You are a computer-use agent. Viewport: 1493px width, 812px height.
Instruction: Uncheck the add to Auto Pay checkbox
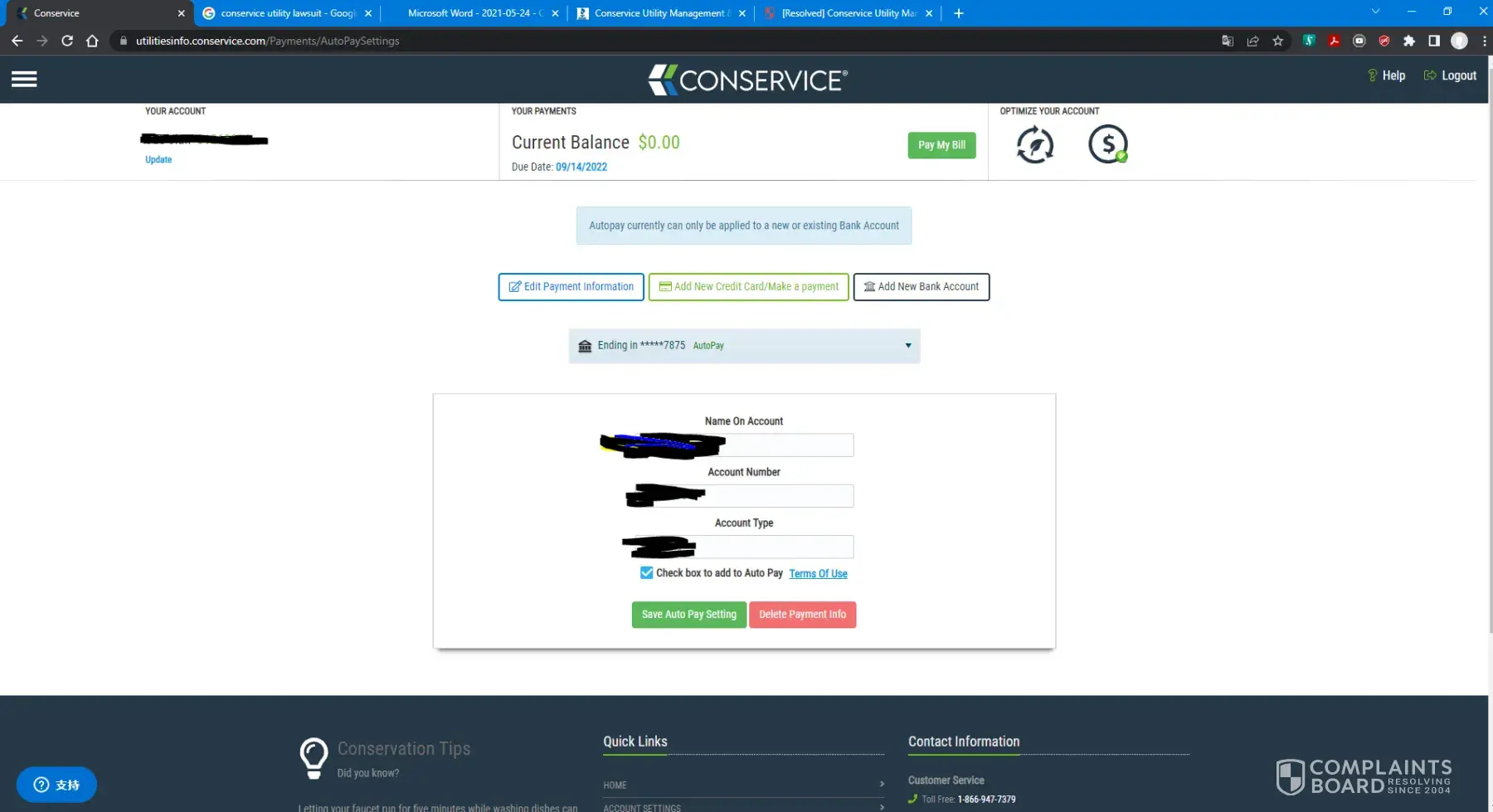[x=646, y=573]
